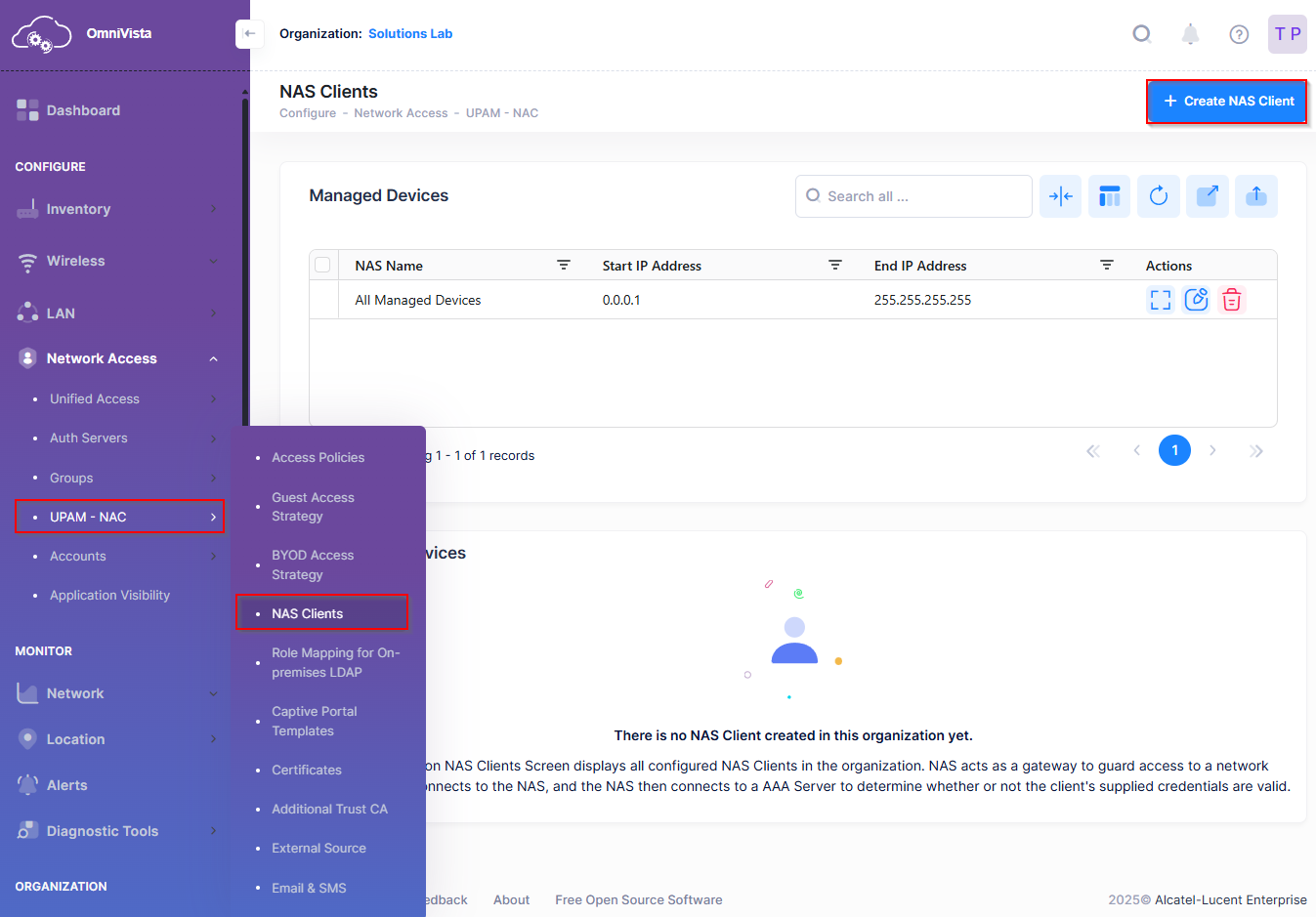Click the delete icon for All Managed Devices

coord(1231,300)
